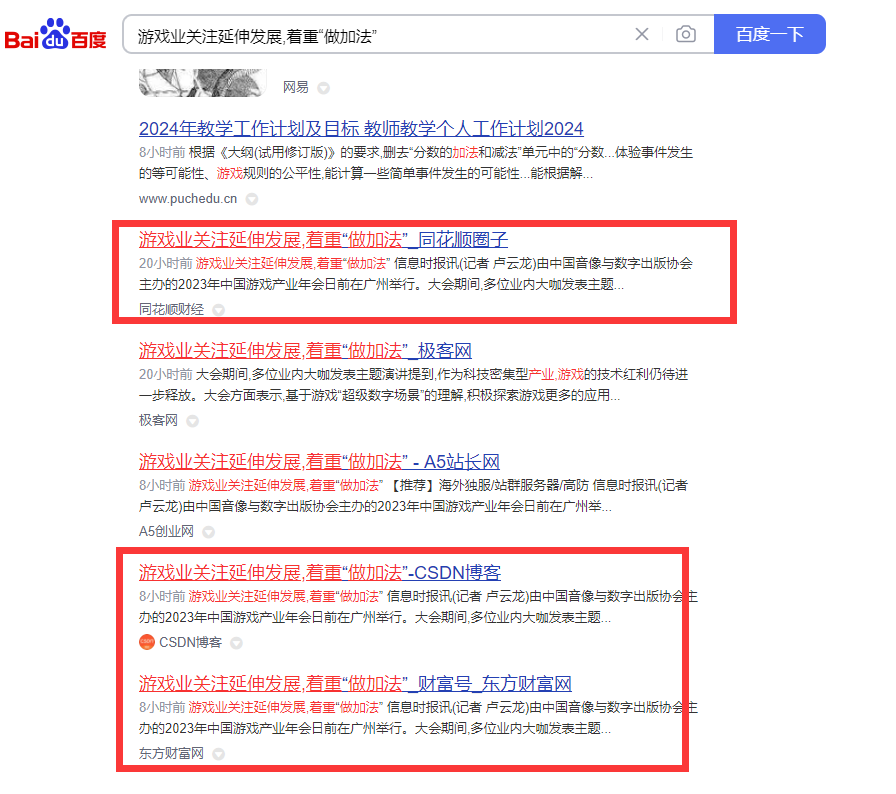Expand the dropdown arrow next to A5创业网

(x=209, y=532)
